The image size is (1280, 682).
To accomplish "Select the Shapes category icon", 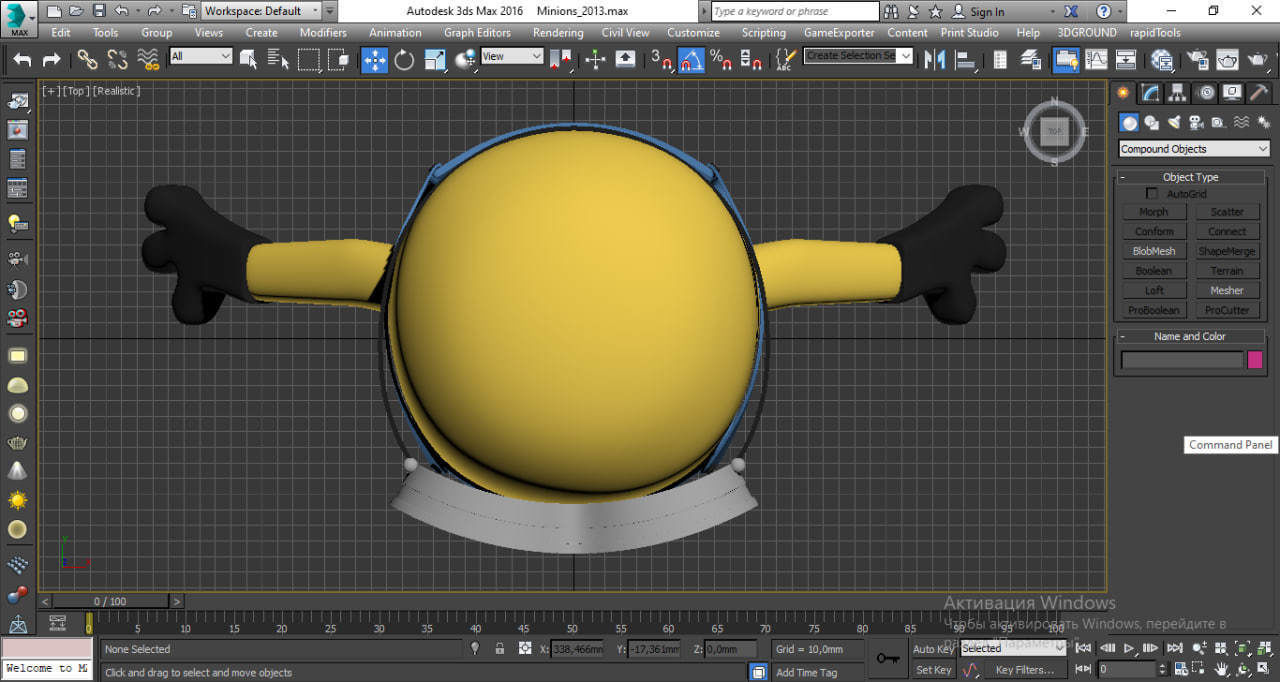I will [1151, 123].
